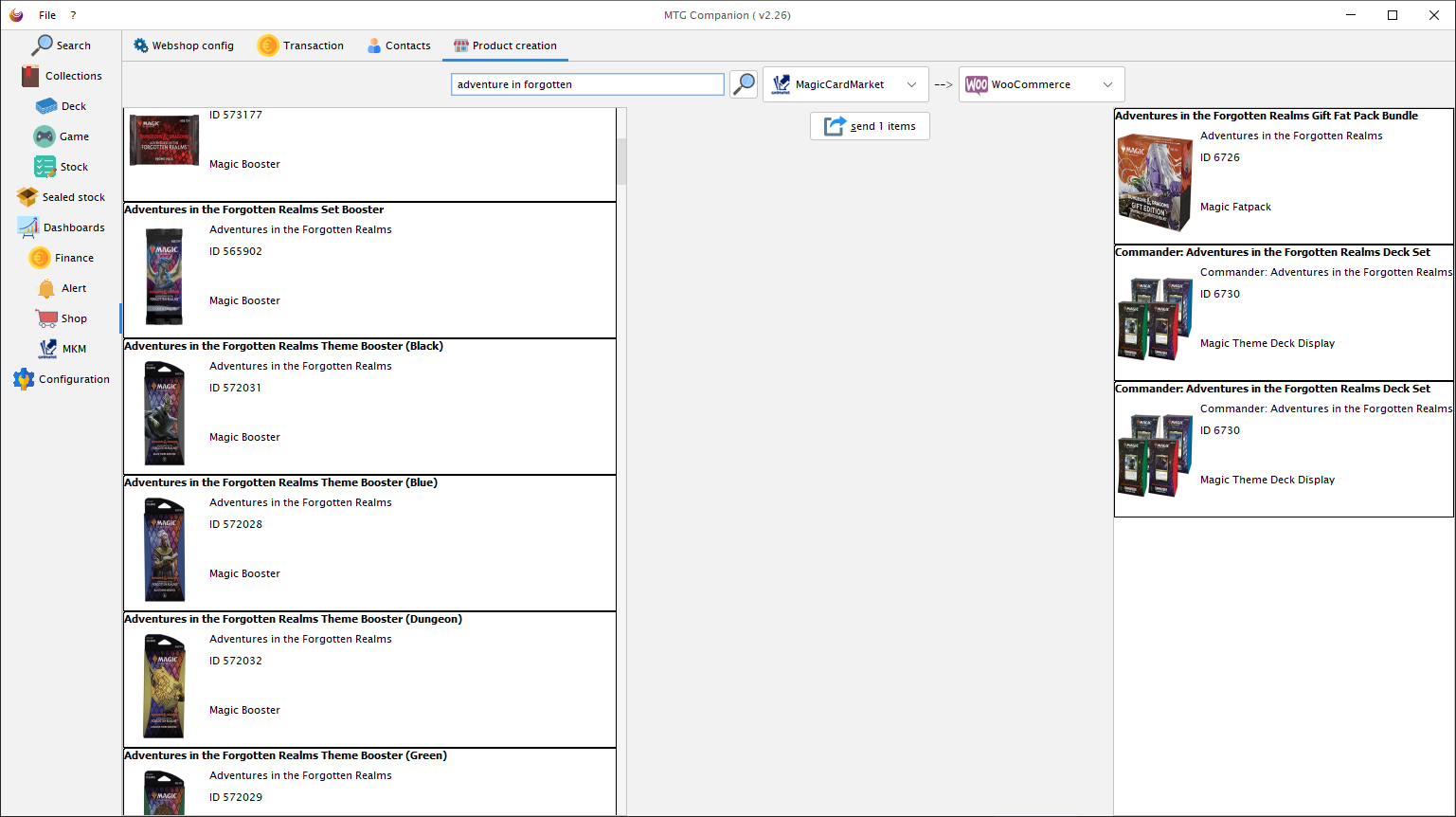Switch to the Transaction tab
The height and width of the screenshot is (817, 1456).
click(x=300, y=45)
